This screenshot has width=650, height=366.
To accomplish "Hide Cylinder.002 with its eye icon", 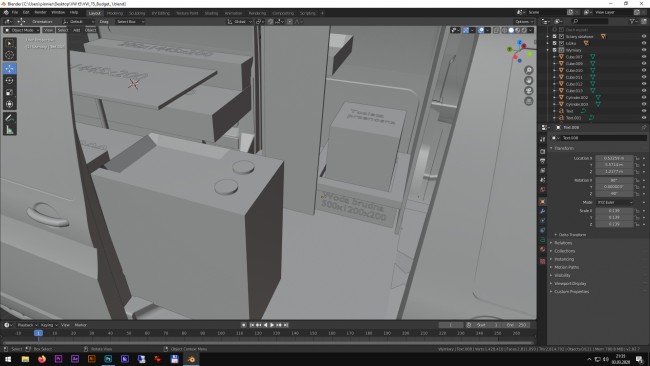I will click(x=644, y=97).
